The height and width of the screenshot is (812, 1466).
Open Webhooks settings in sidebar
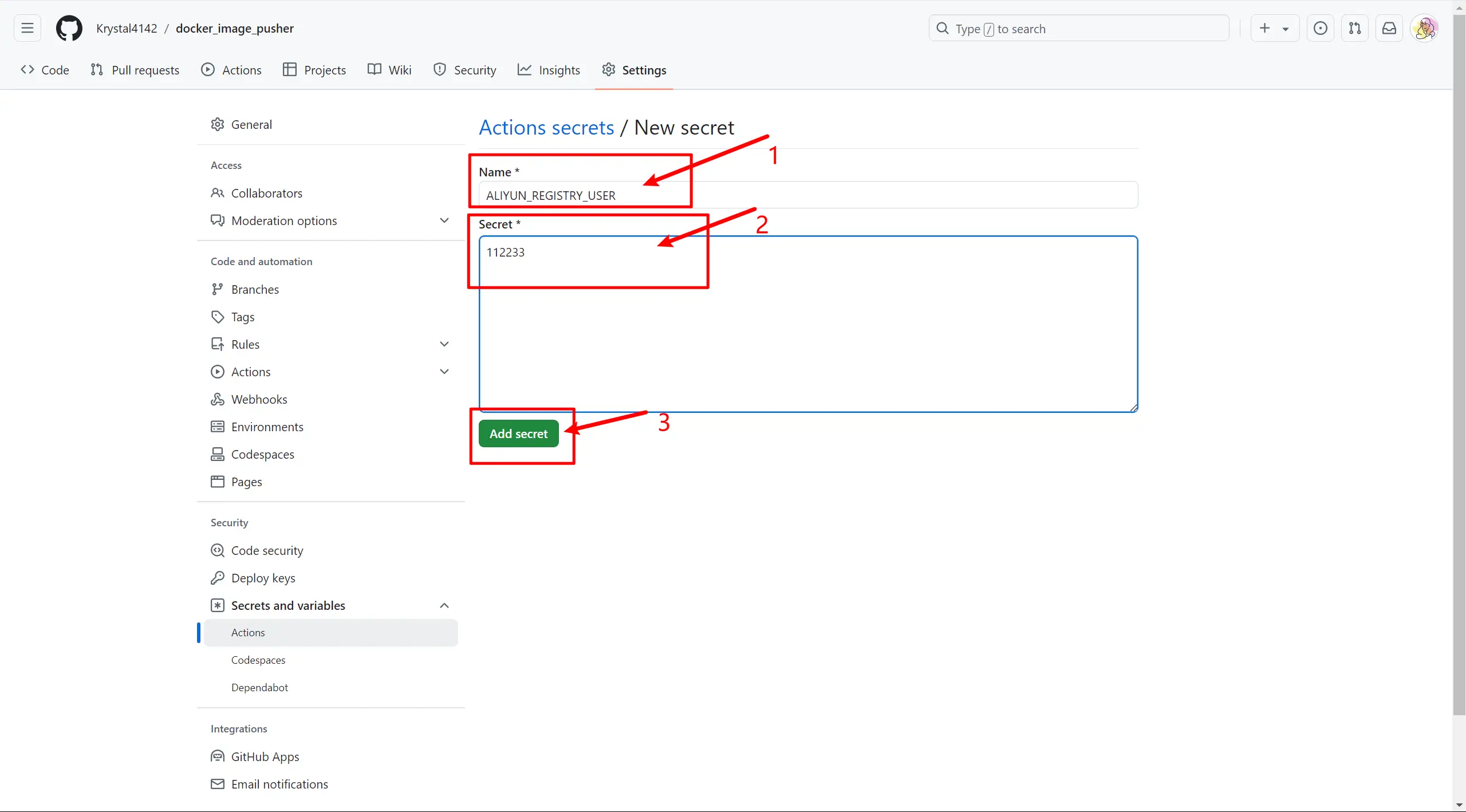coord(259,399)
